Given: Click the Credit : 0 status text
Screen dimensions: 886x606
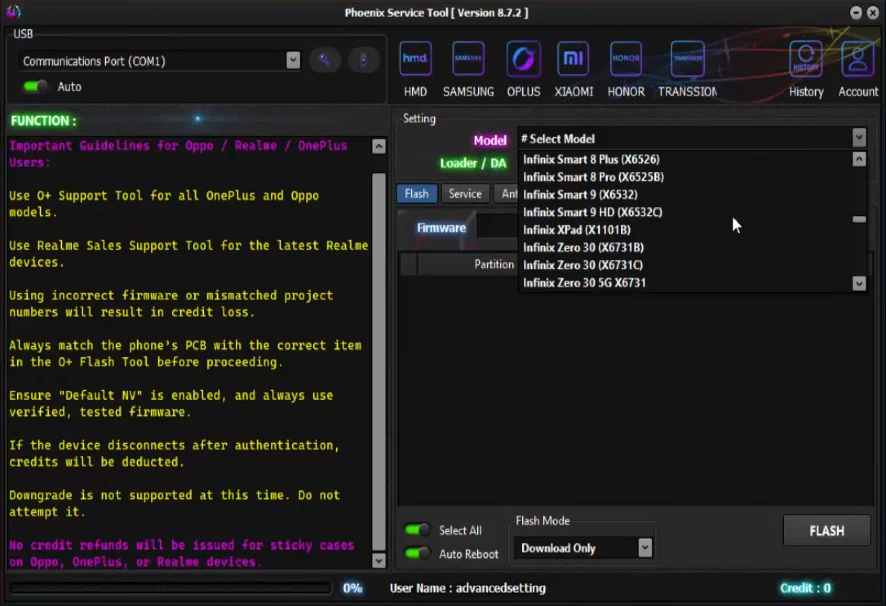Looking at the screenshot, I should point(805,588).
